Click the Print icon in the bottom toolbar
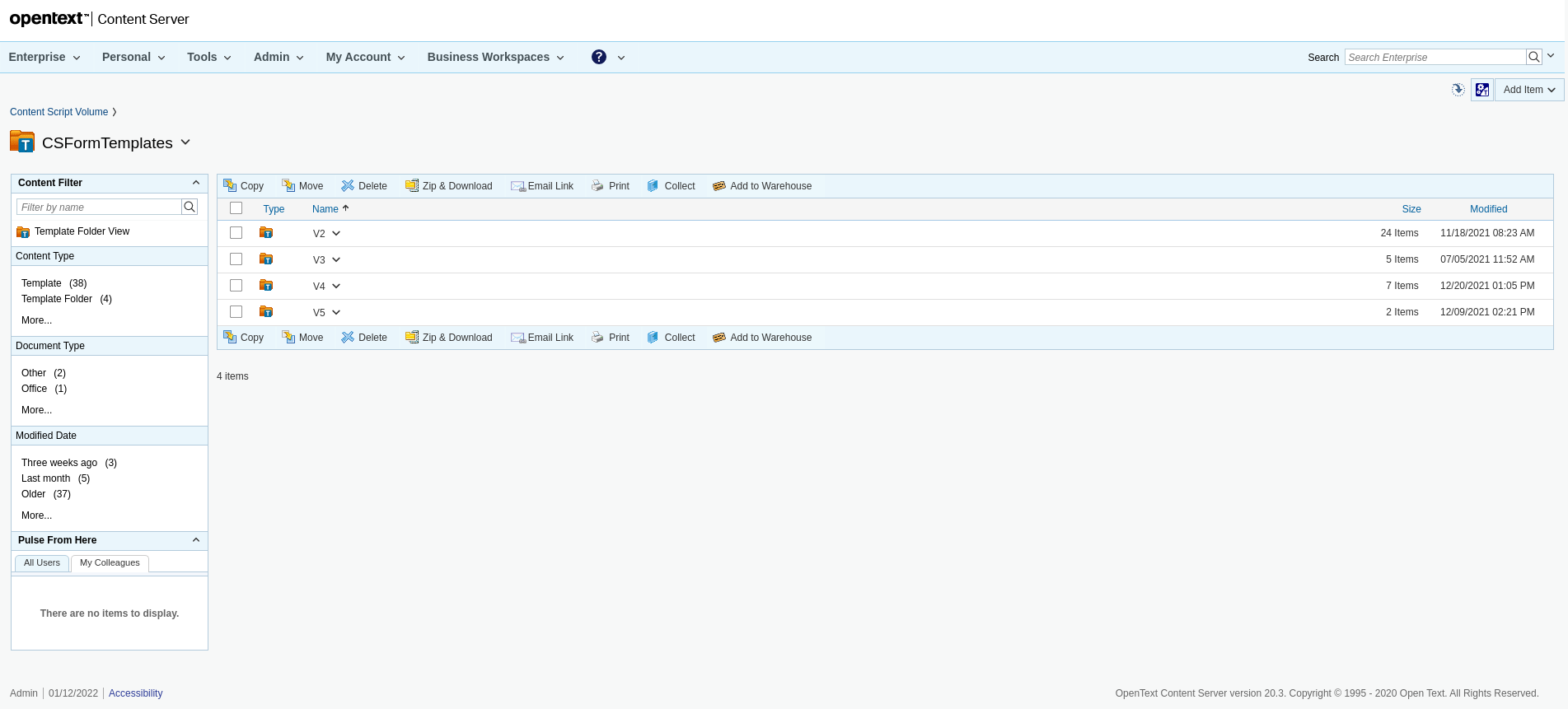1568x709 pixels. [x=597, y=338]
